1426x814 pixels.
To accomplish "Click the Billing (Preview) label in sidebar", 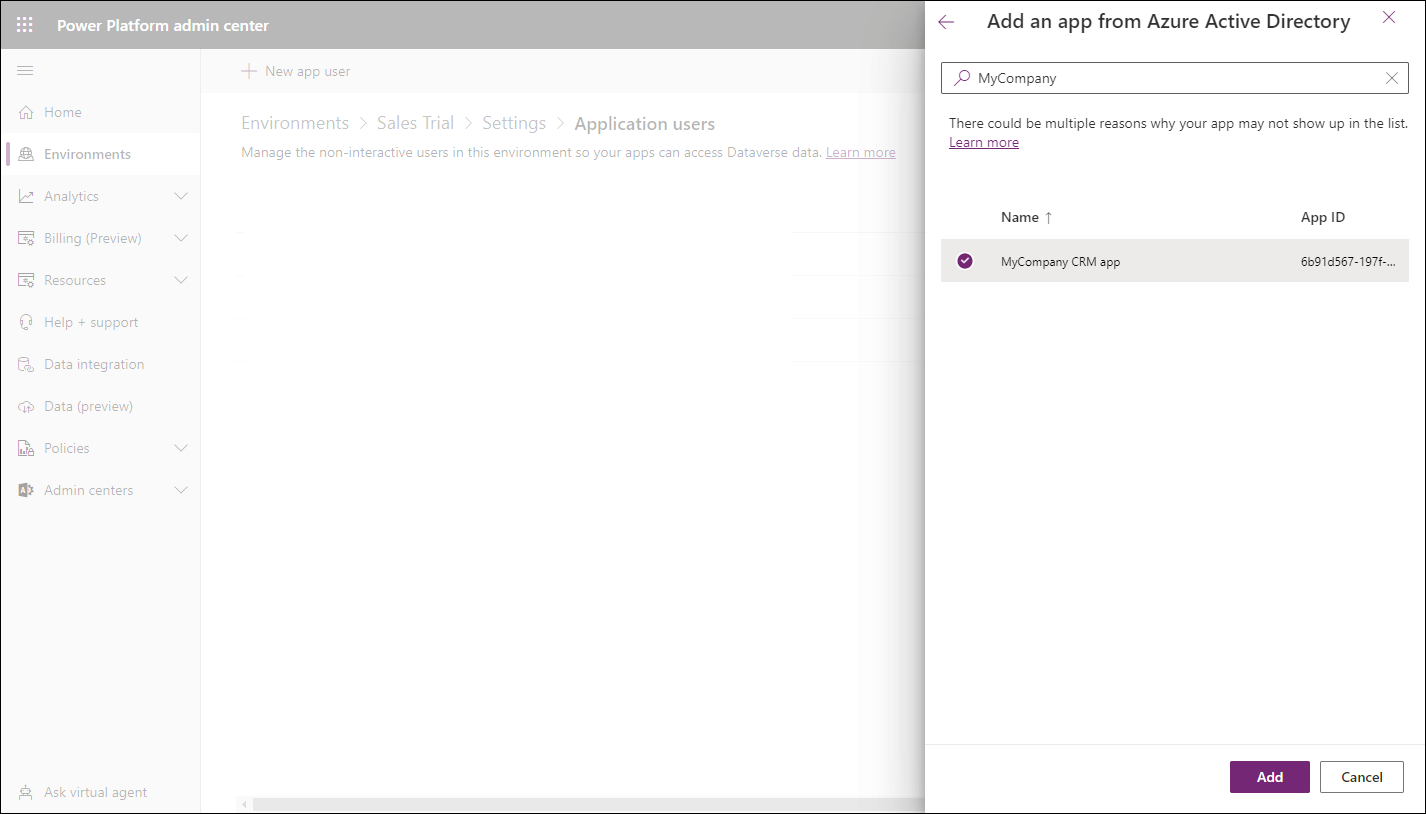I will (93, 238).
